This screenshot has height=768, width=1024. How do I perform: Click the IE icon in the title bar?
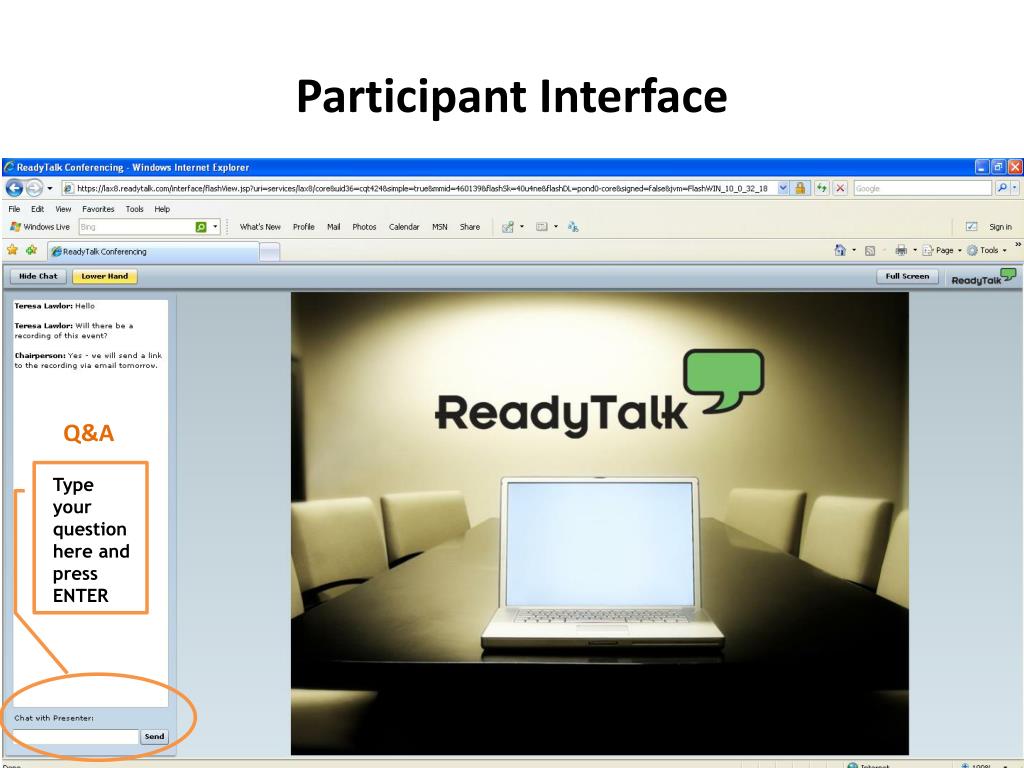click(x=9, y=167)
